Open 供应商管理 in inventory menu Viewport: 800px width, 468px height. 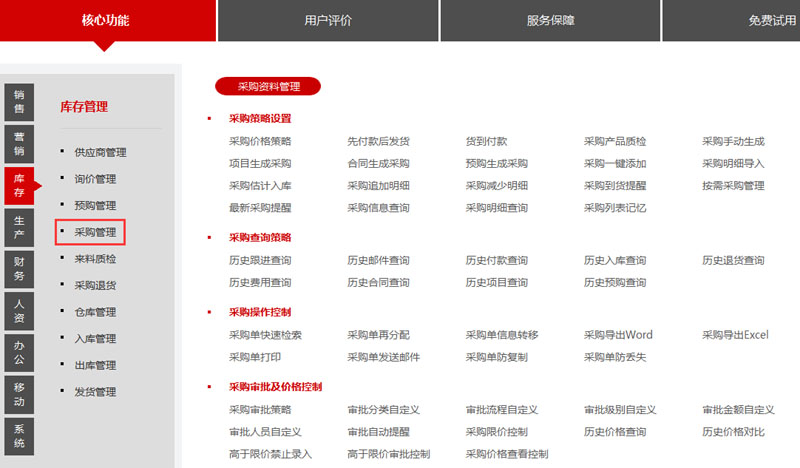click(x=100, y=152)
